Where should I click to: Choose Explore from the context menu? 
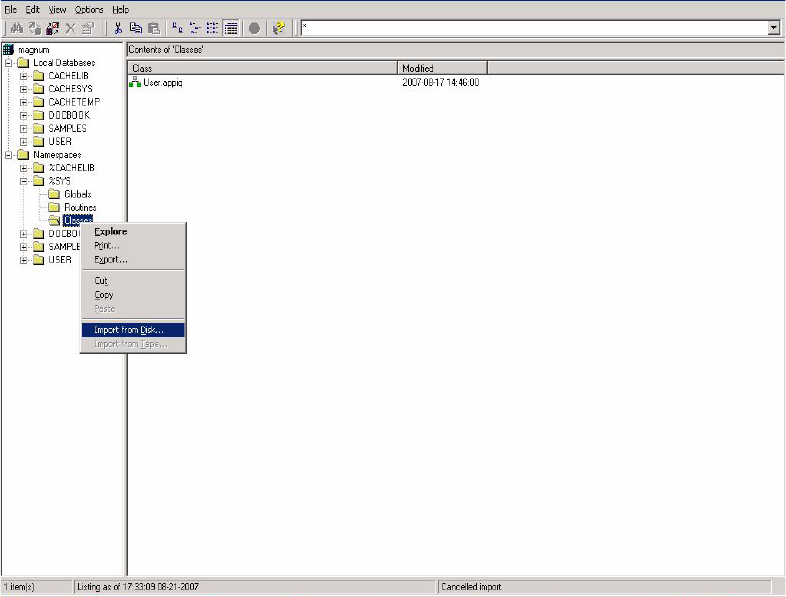tap(133, 232)
